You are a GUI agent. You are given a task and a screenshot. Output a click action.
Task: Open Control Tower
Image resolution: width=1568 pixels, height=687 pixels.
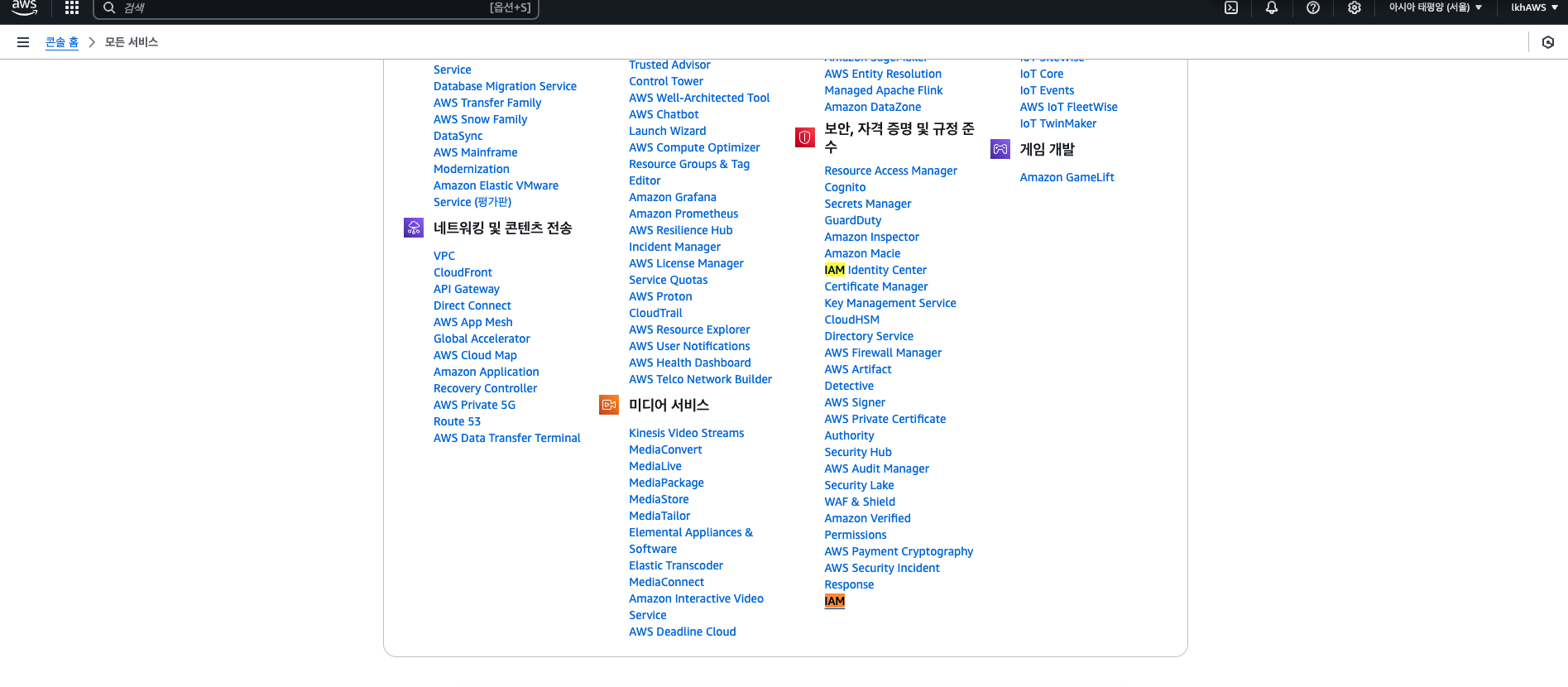click(666, 81)
